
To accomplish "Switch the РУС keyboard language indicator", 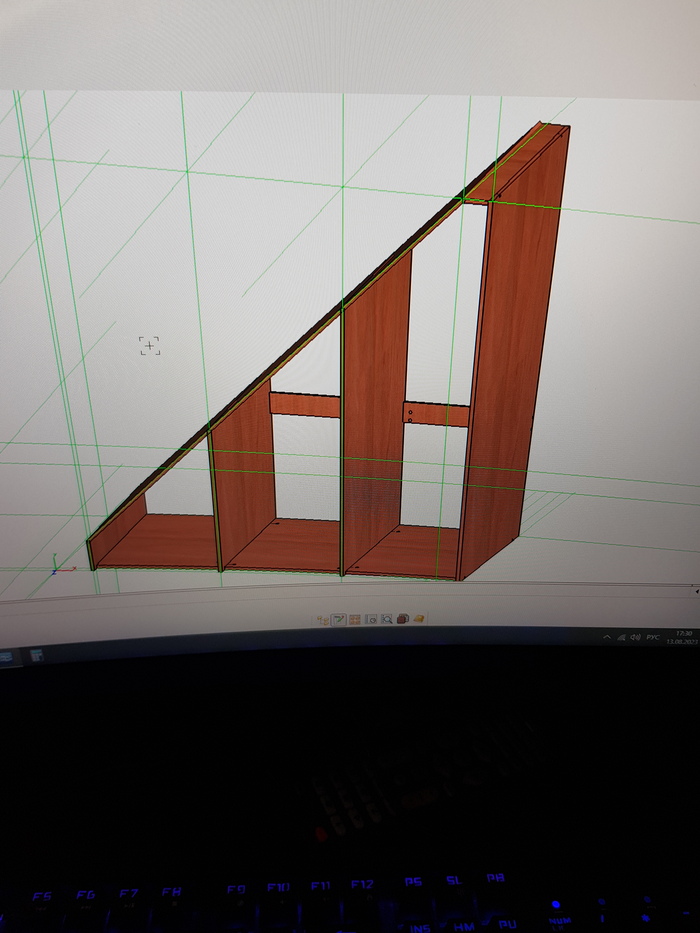I will click(x=653, y=637).
